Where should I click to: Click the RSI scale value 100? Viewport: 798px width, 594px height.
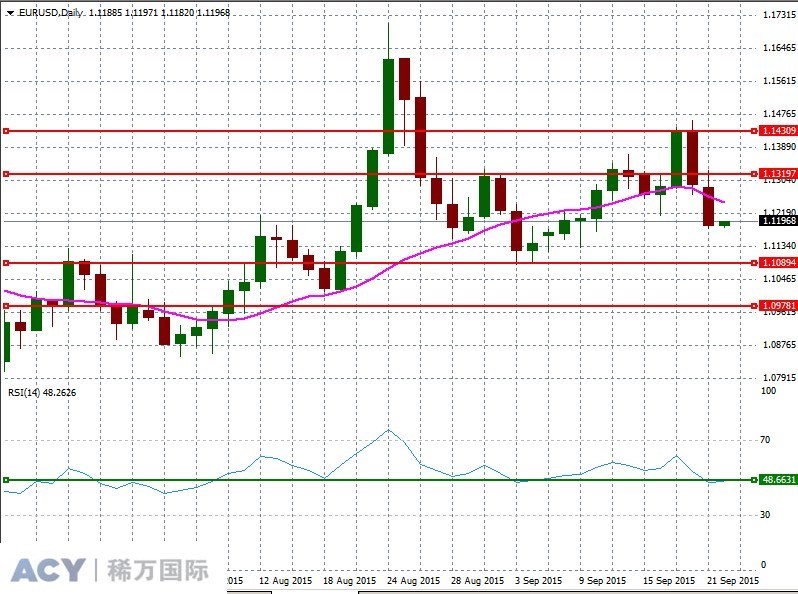click(x=768, y=391)
